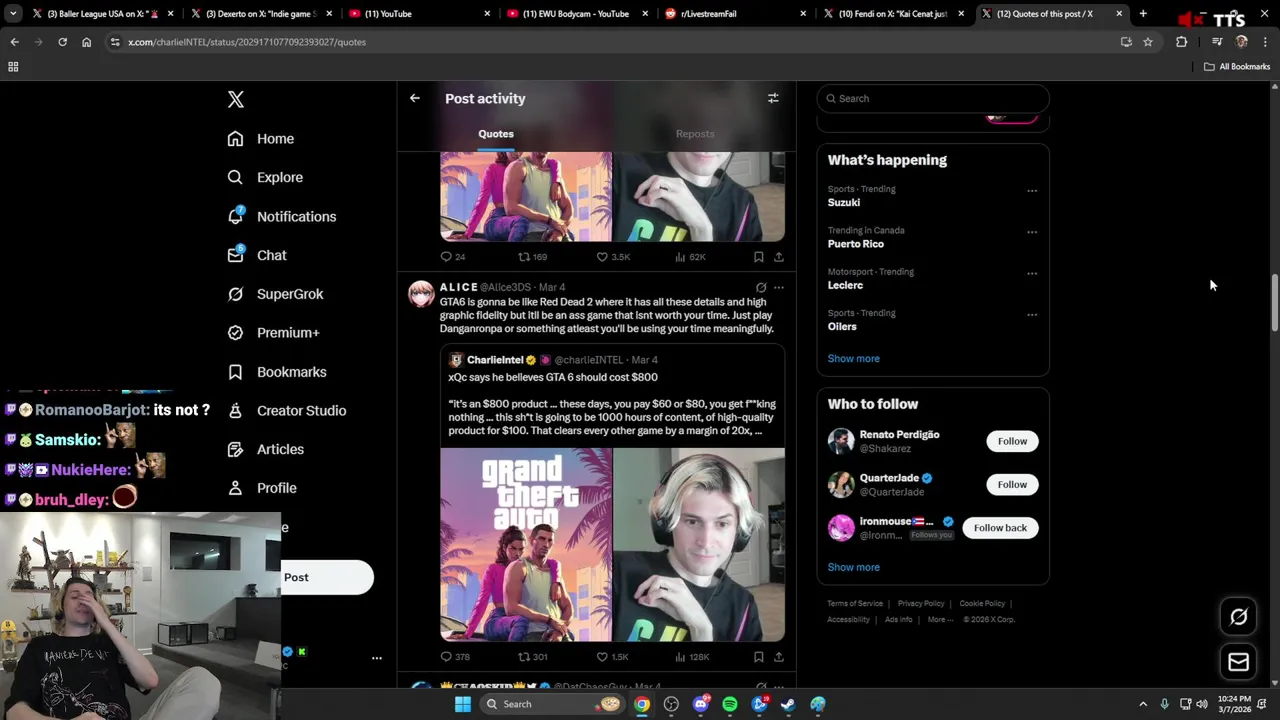Open view stats showing 62K
Screen dimensions: 1280x720
tap(681, 257)
